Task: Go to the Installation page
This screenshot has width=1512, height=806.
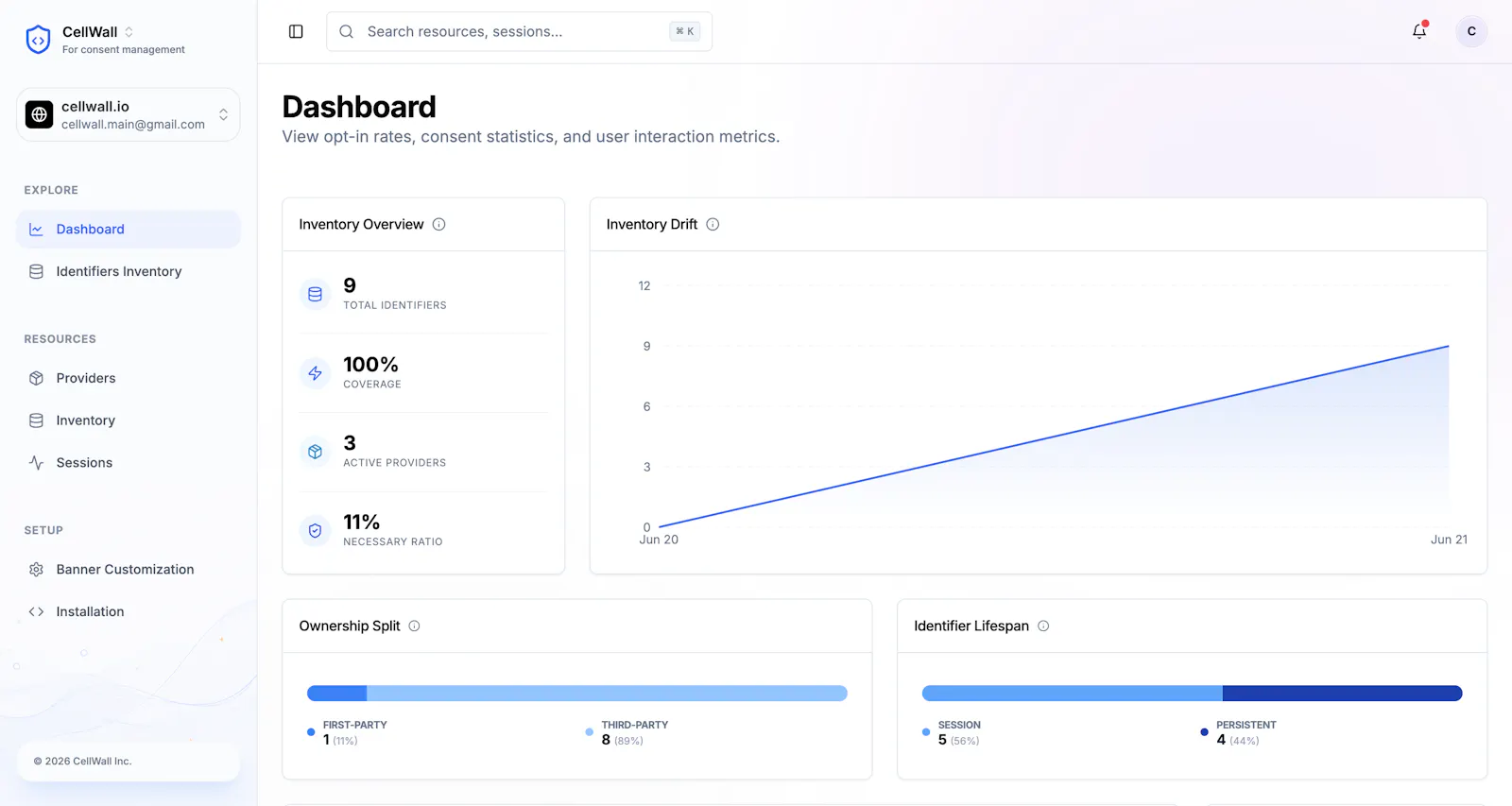Action: coord(129,612)
